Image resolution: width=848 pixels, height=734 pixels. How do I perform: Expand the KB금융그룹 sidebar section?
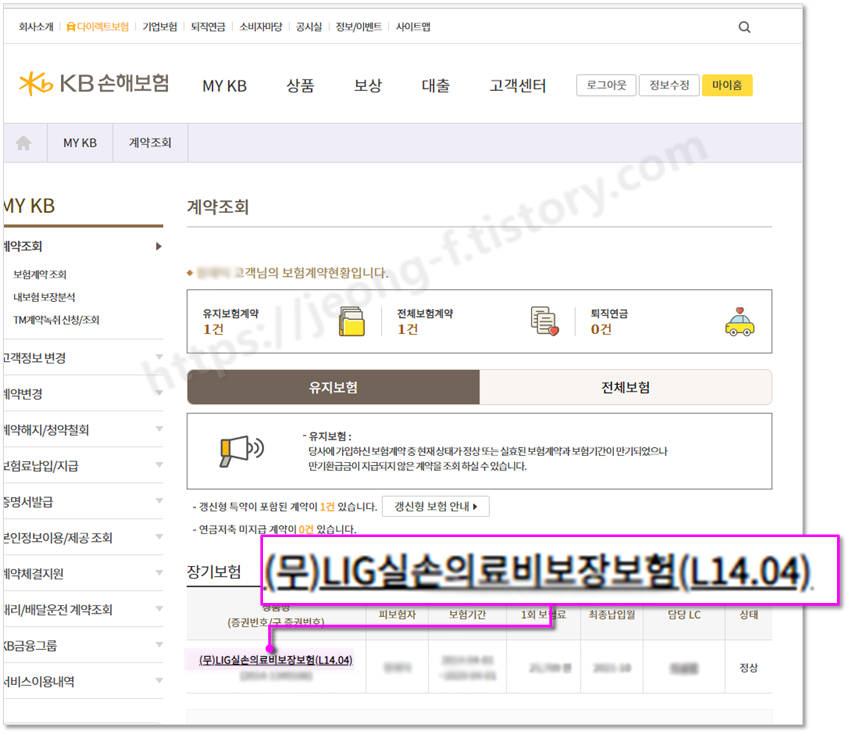(x=83, y=645)
